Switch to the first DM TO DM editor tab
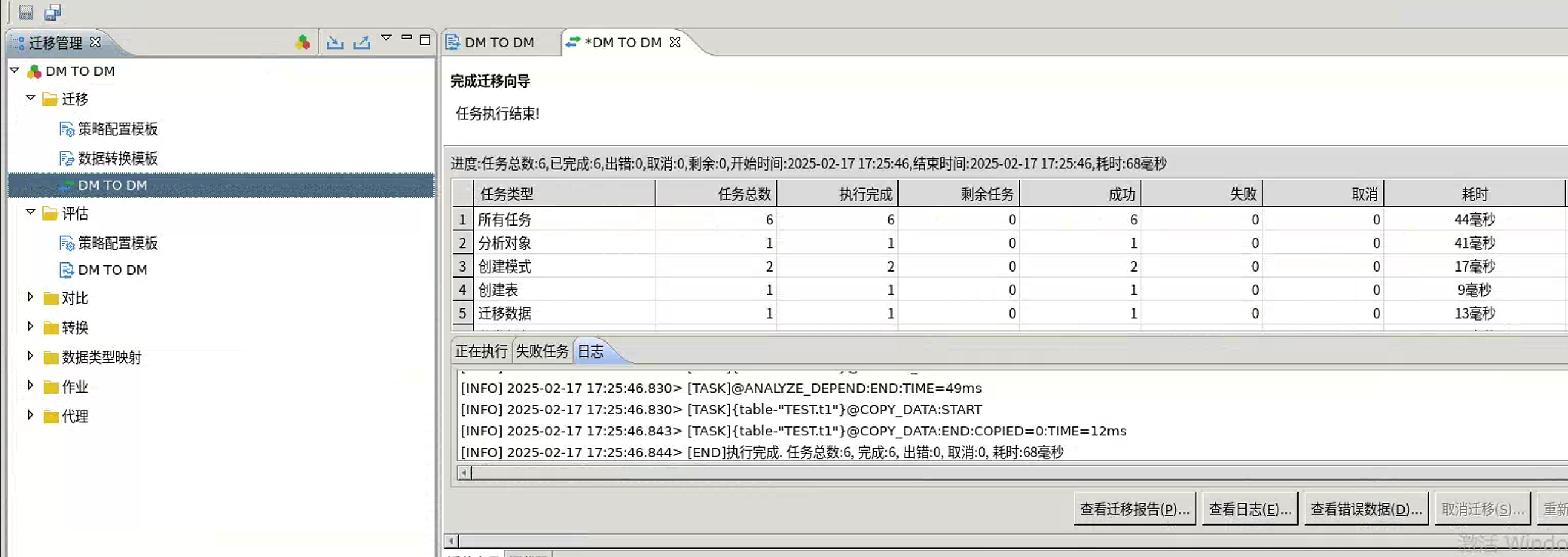 [x=500, y=42]
